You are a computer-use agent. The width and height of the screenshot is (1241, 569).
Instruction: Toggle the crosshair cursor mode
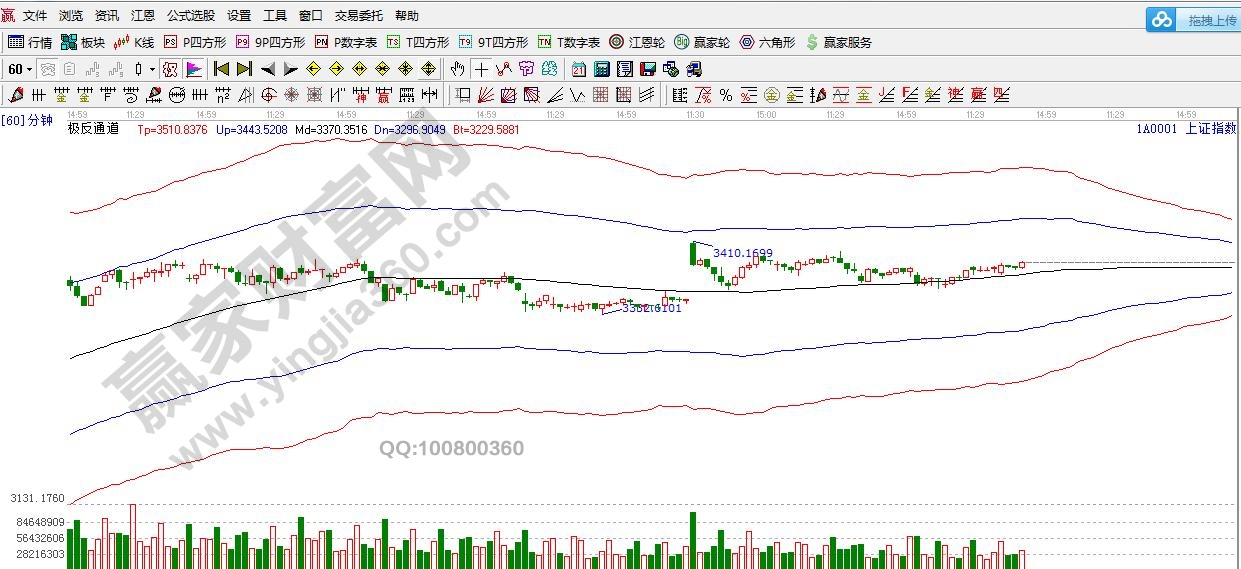[481, 69]
